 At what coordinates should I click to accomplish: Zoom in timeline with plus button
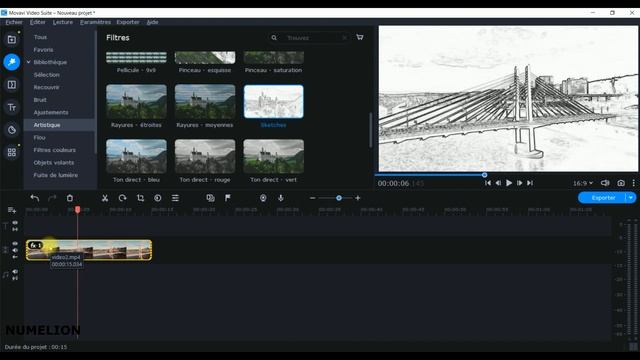pos(358,198)
